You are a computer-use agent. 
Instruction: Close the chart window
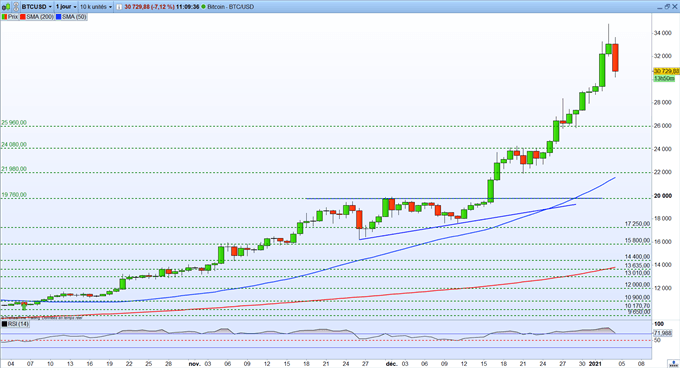coord(675,7)
